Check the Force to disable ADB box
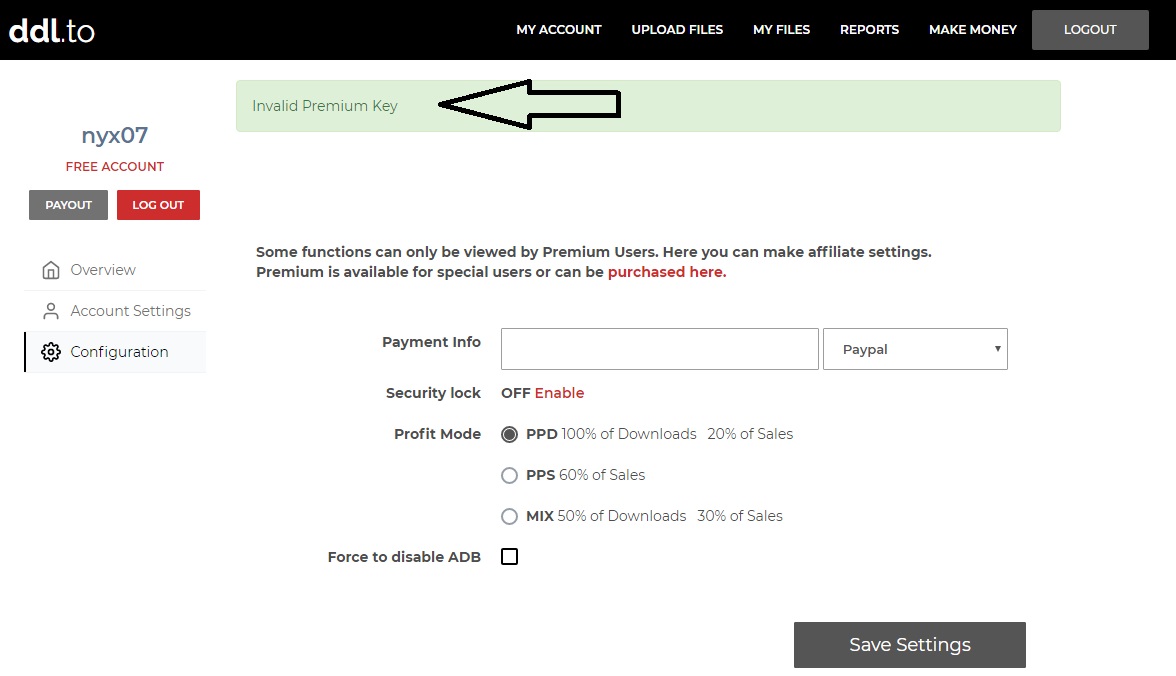Screen dimensions: 1176x676 pos(510,557)
